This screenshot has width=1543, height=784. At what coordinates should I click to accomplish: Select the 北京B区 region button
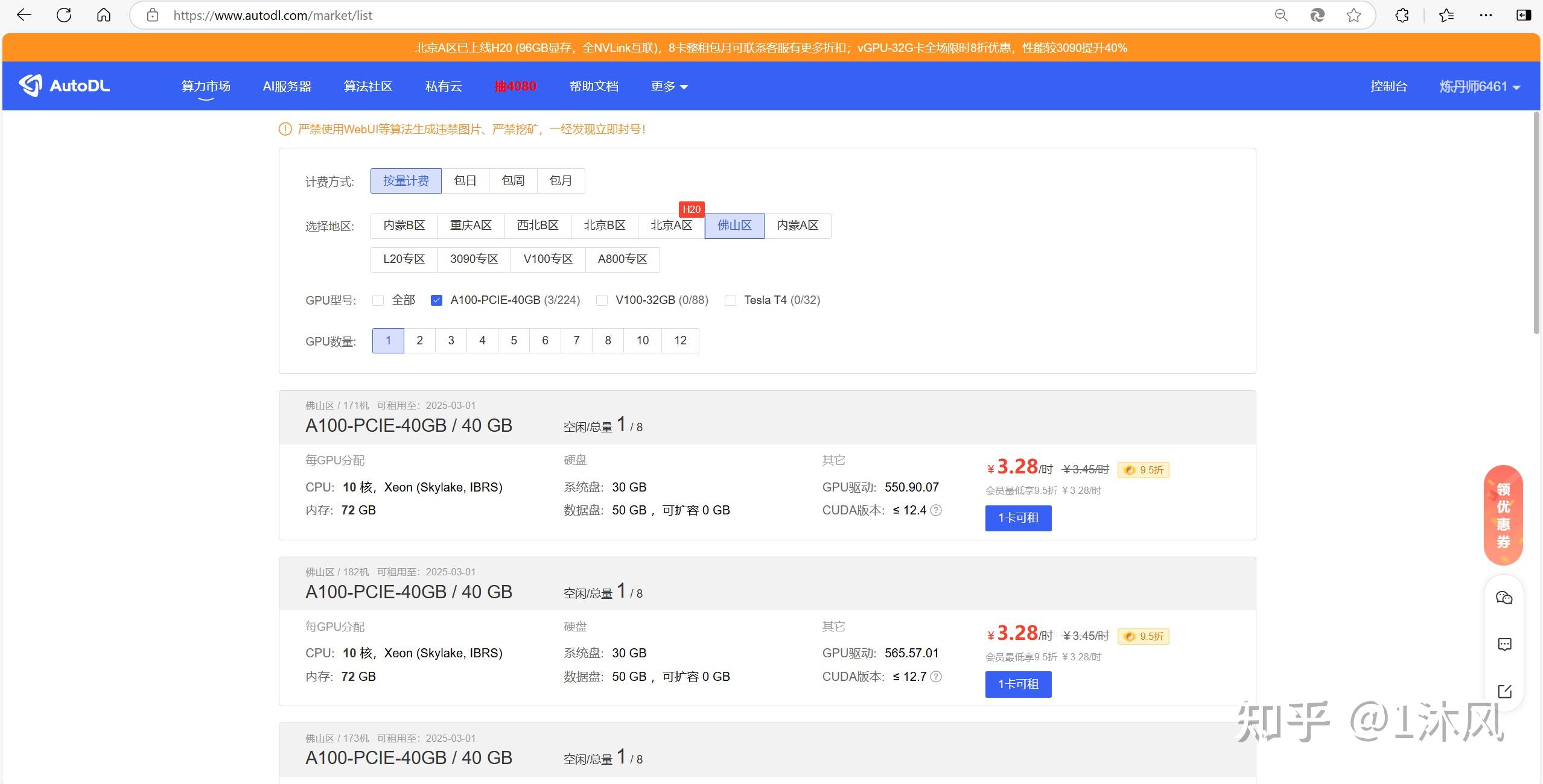pos(603,225)
